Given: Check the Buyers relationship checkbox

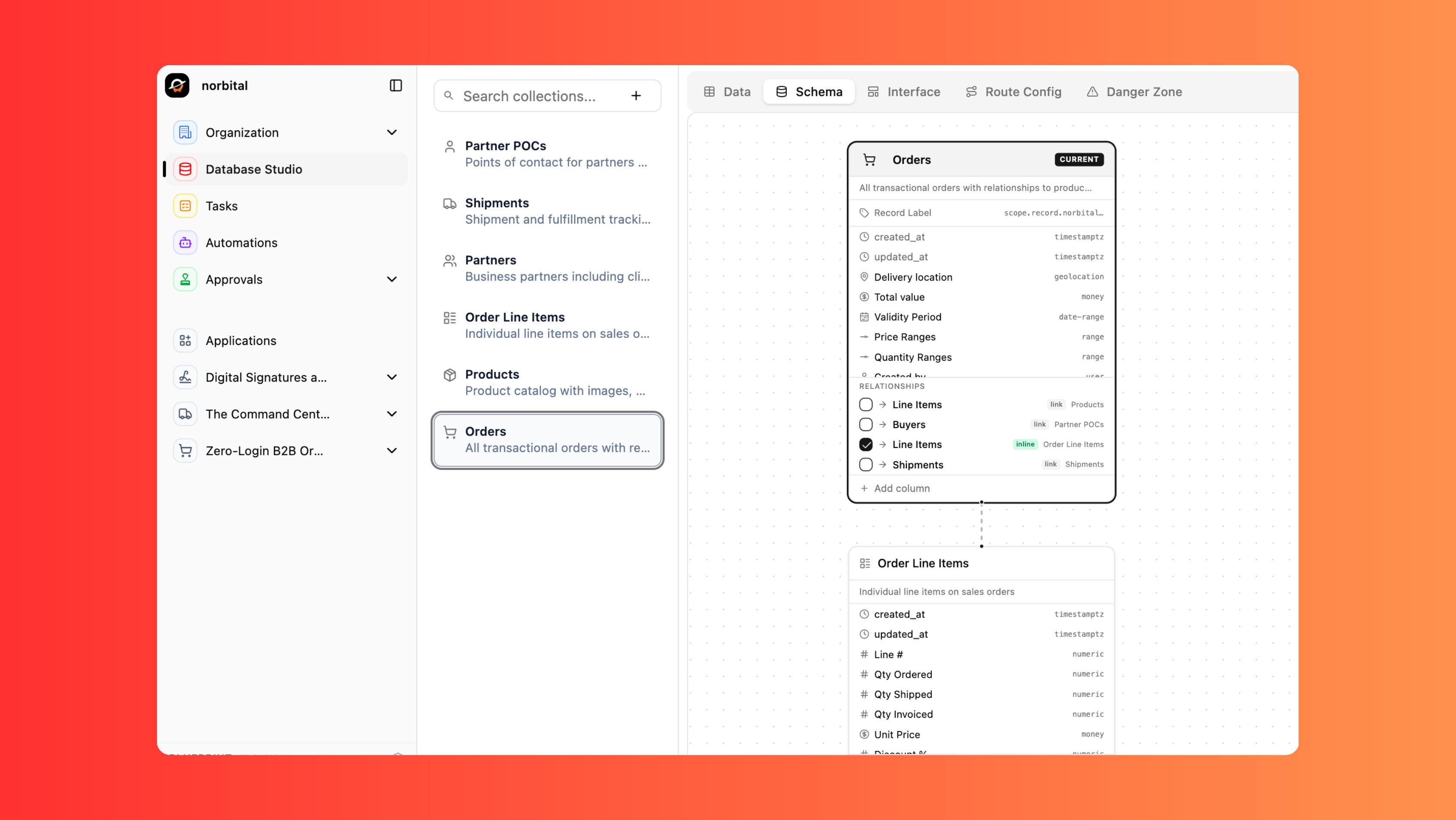Looking at the screenshot, I should point(865,424).
